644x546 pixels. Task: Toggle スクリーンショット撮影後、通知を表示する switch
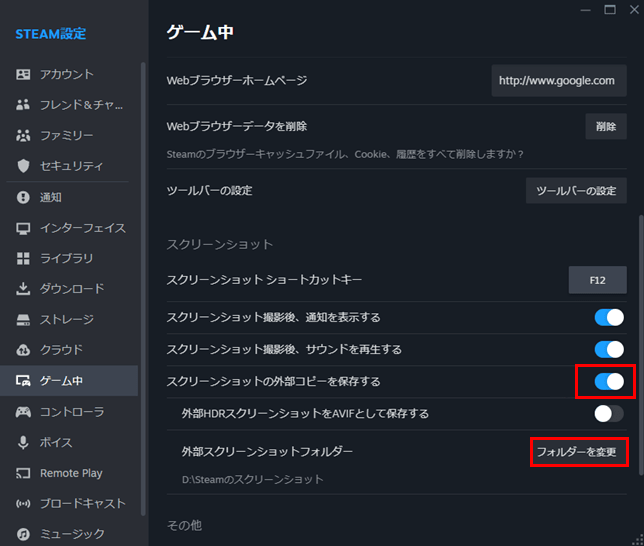click(609, 317)
